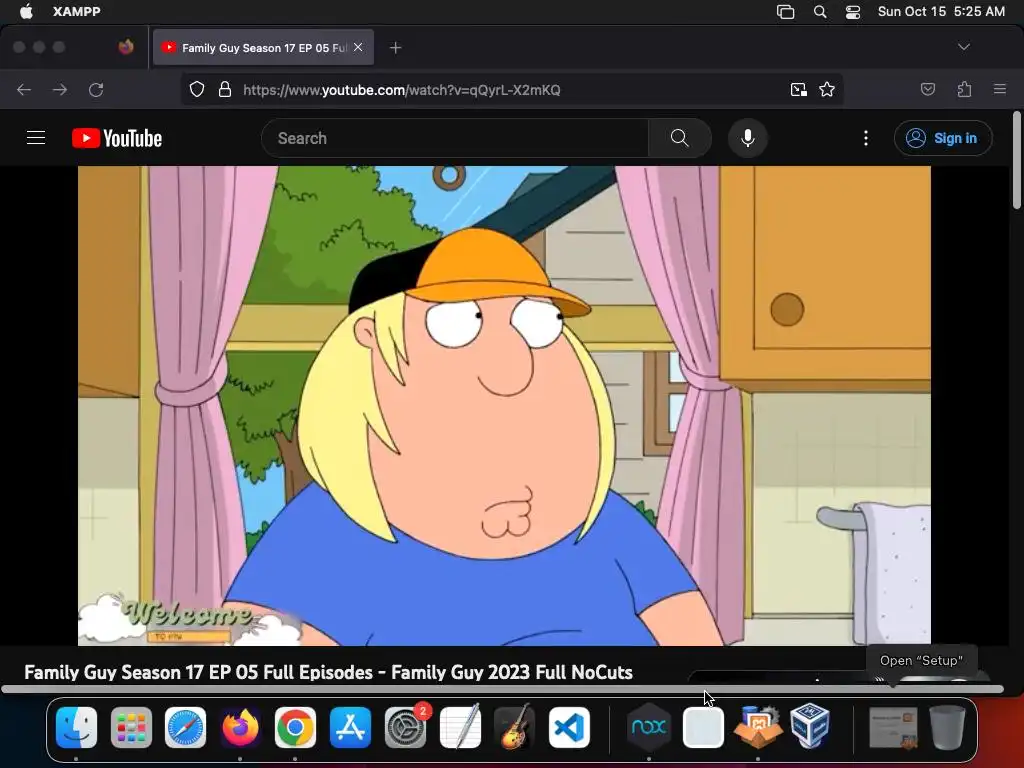The image size is (1024, 768).
Task: Launch VirtualBox from the dock
Action: [810, 726]
